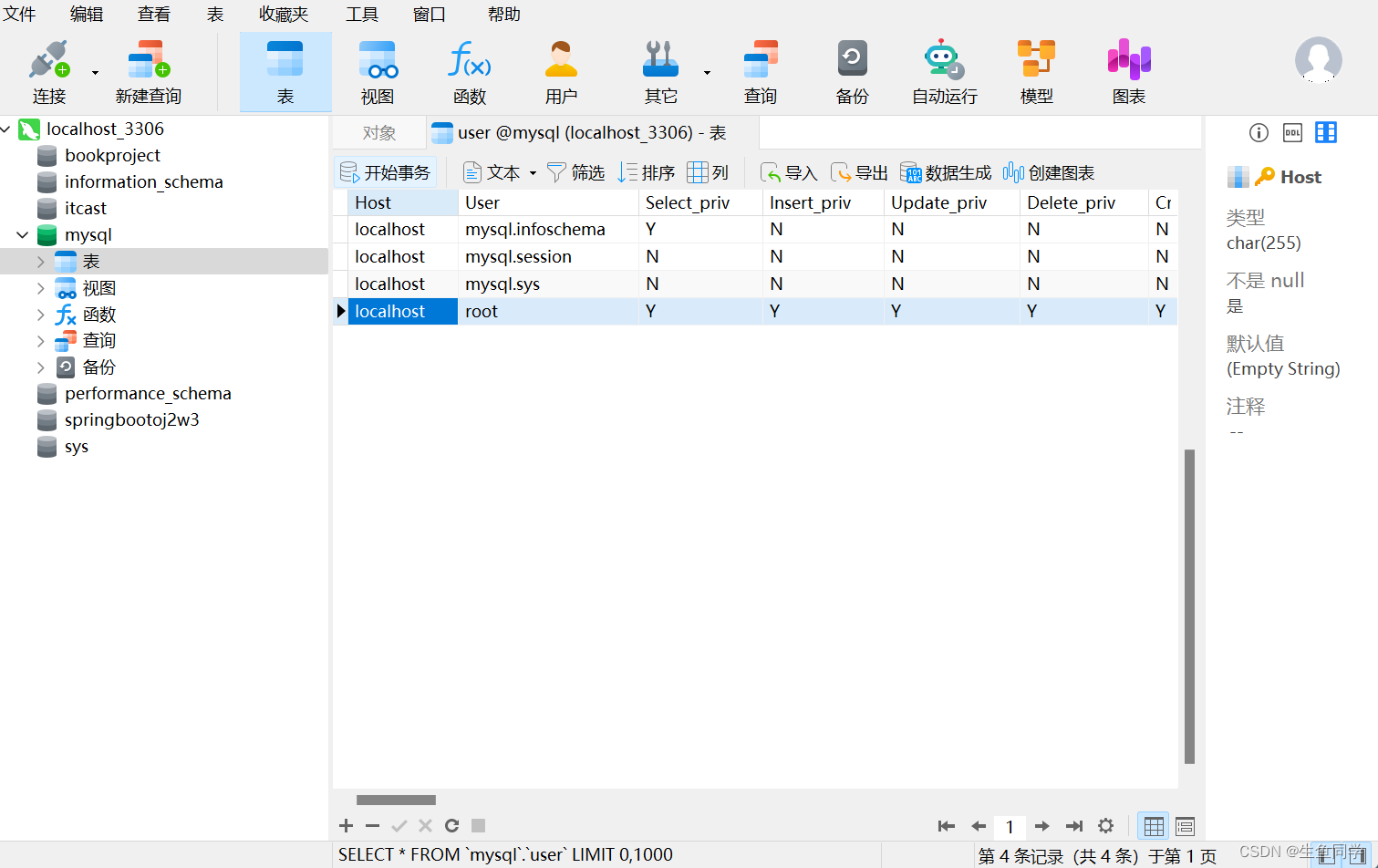
Task: Select the 表 table toolbar icon
Action: coord(285,72)
